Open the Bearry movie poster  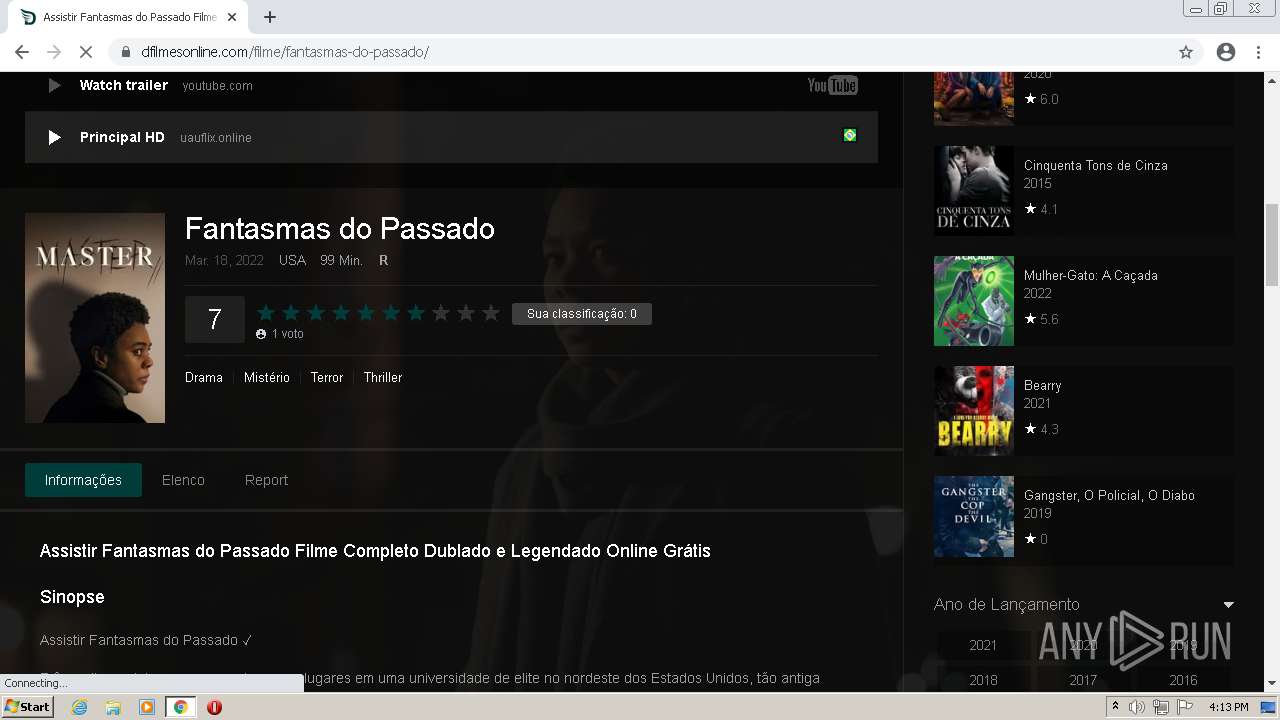click(x=974, y=411)
